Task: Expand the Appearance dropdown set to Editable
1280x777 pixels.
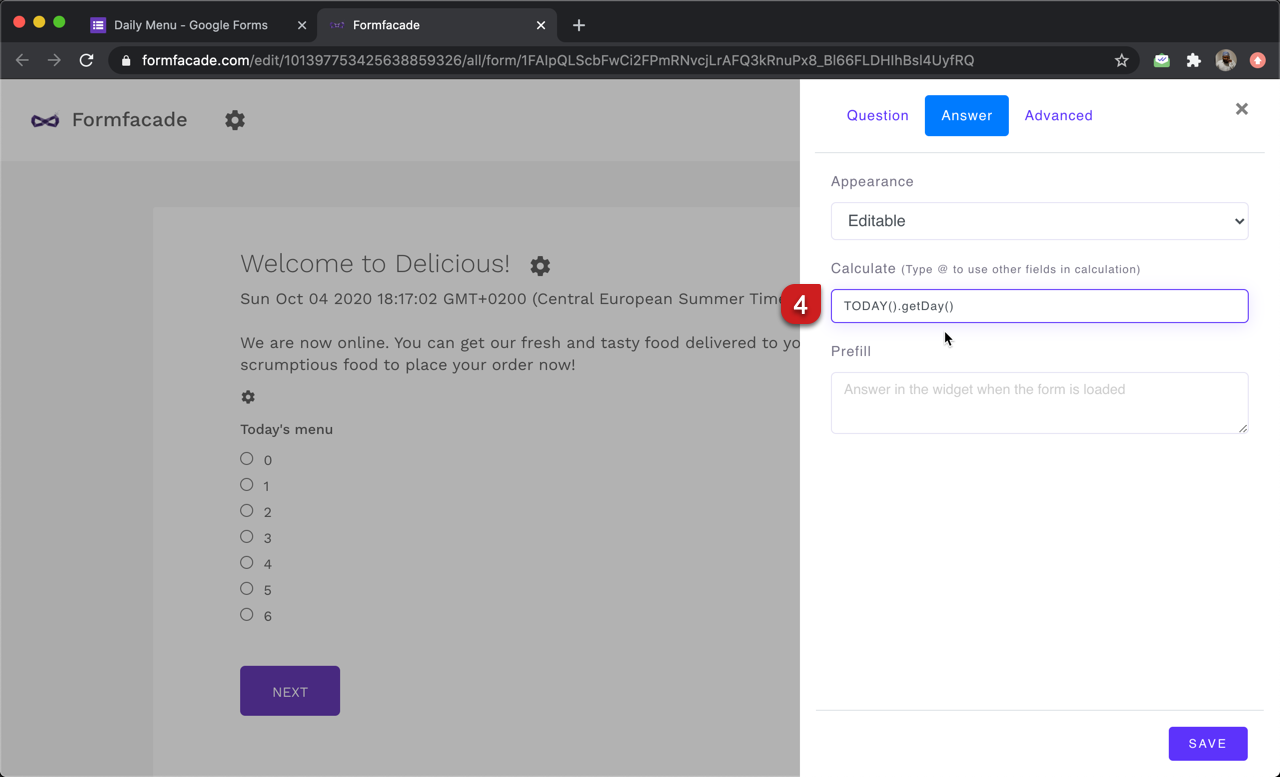Action: click(x=1039, y=221)
